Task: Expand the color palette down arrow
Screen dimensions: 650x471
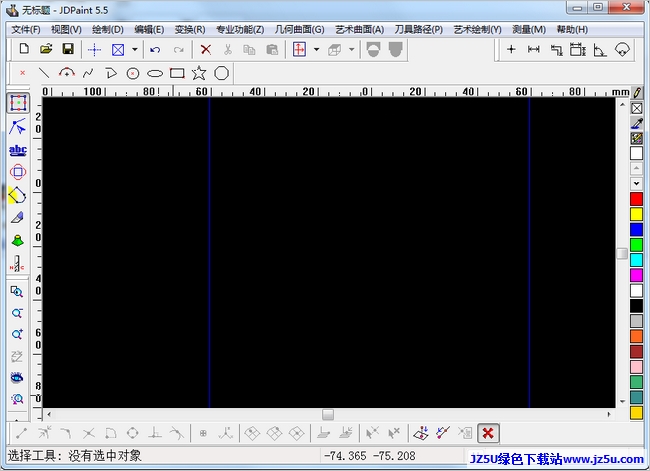Action: 637,183
